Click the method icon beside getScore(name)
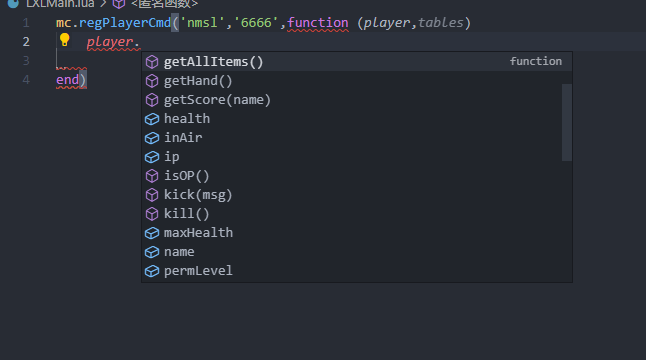This screenshot has width=646, height=360. point(152,100)
